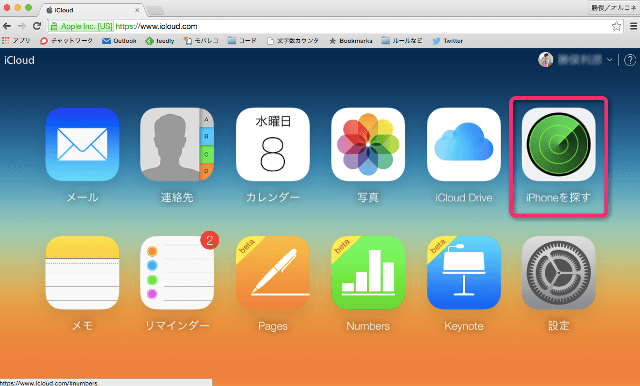Screen dimensions: 640x386
Task: Click the カレンダー label text
Action: click(273, 197)
